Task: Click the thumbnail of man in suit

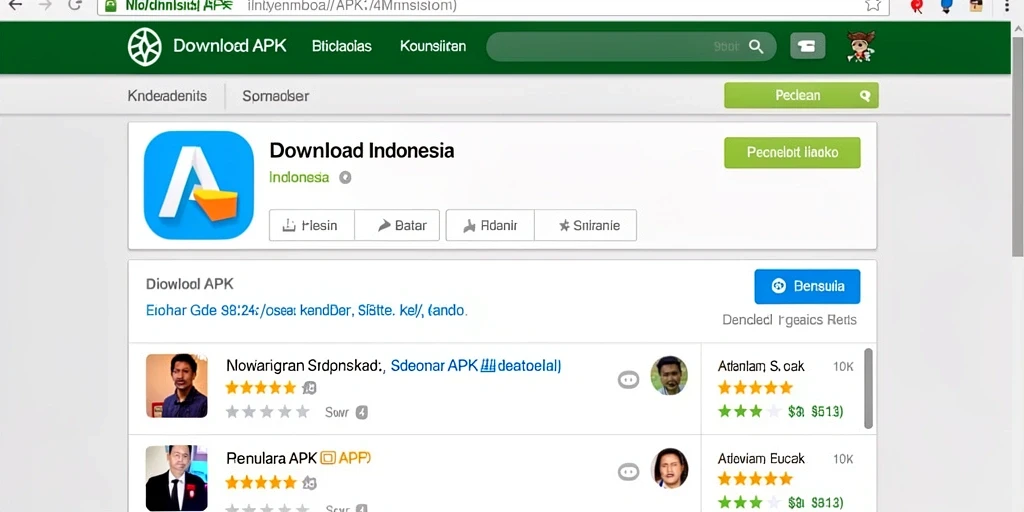Action: 176,478
